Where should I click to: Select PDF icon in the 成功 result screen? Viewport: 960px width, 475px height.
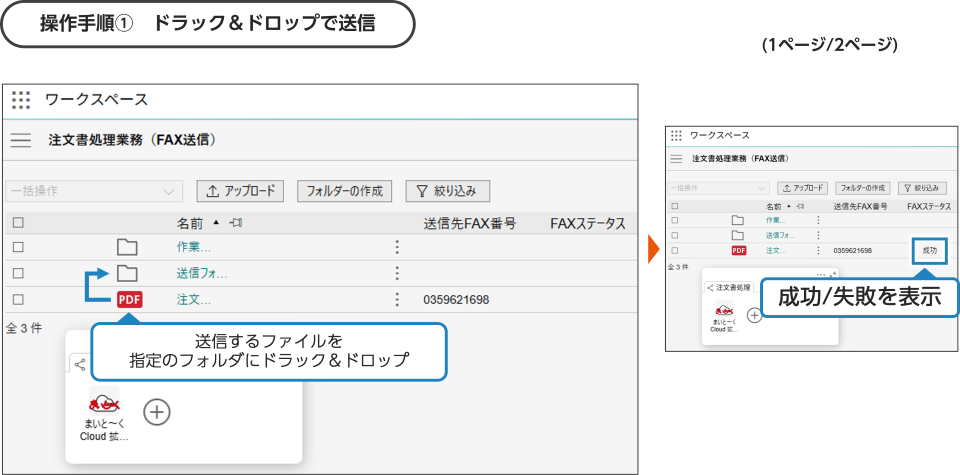tap(739, 250)
